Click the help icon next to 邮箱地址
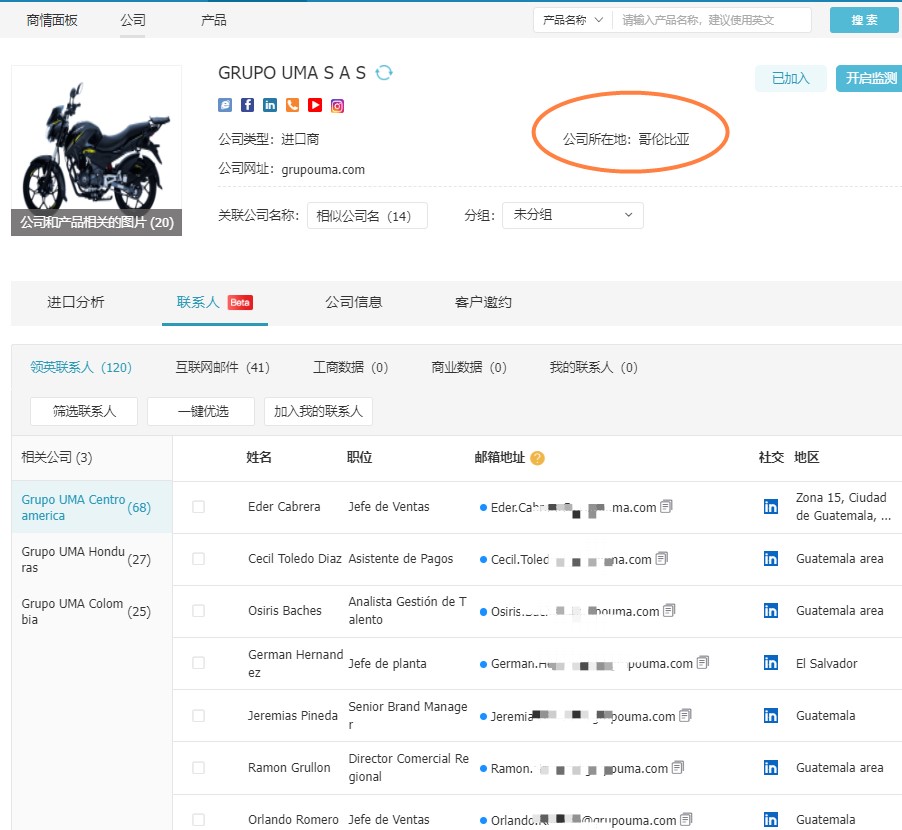 point(537,458)
